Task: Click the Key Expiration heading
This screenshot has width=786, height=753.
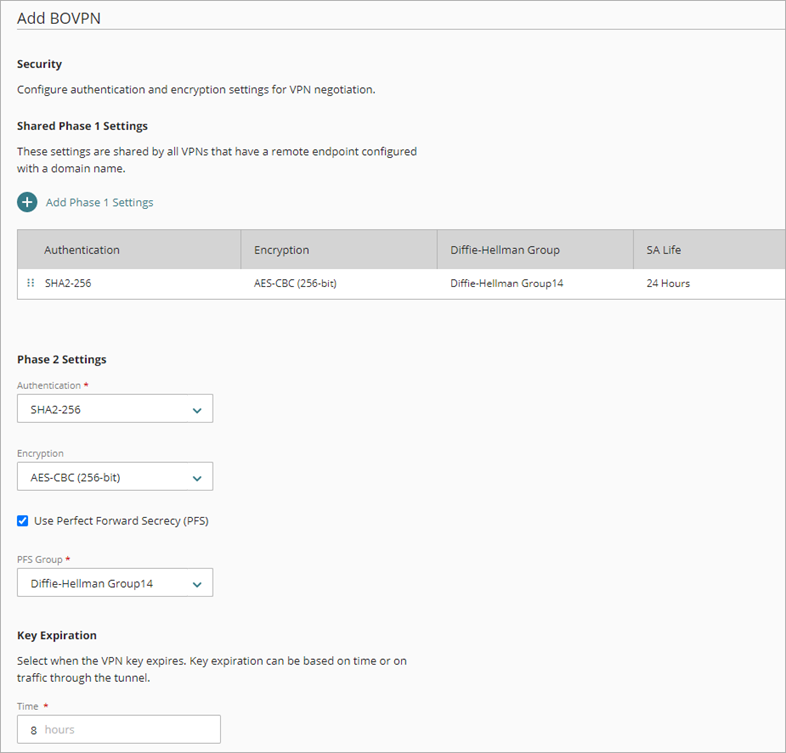Action: coord(57,635)
